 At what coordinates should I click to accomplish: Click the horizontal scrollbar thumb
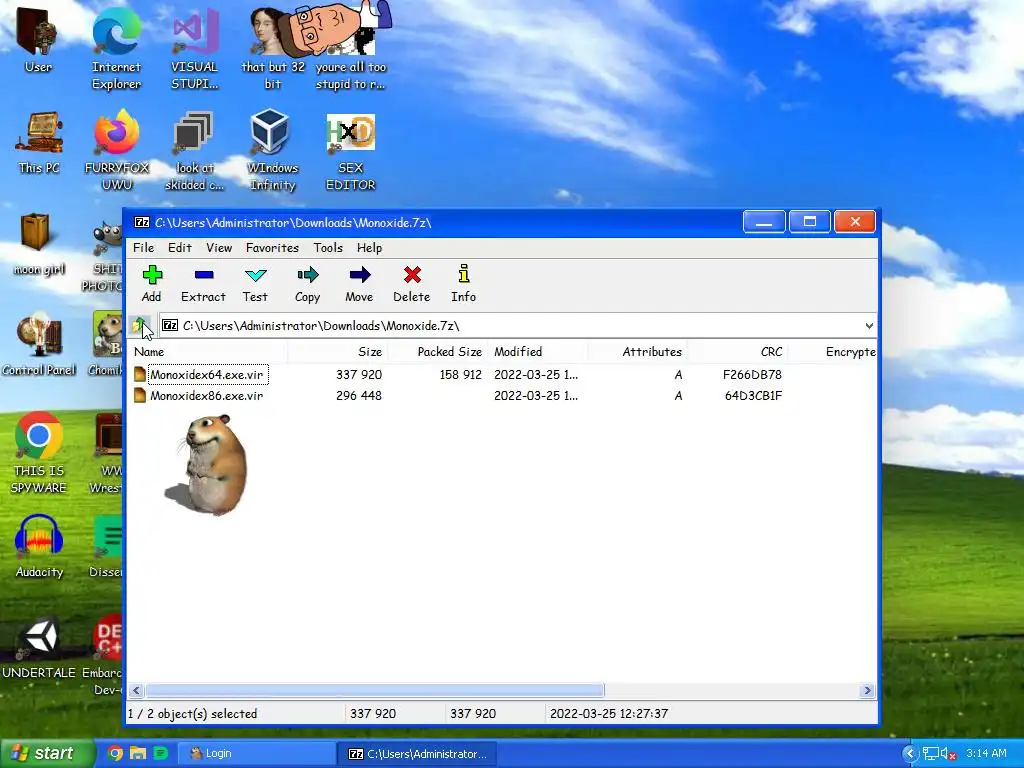(375, 690)
